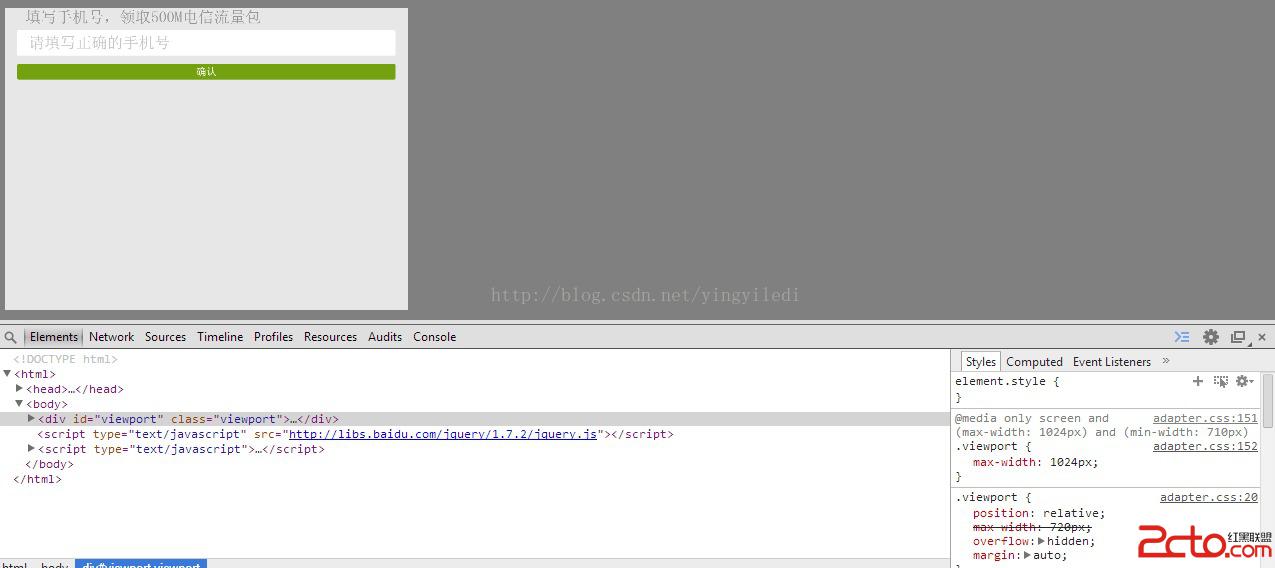Open the jquery.js script URL link

(x=443, y=434)
